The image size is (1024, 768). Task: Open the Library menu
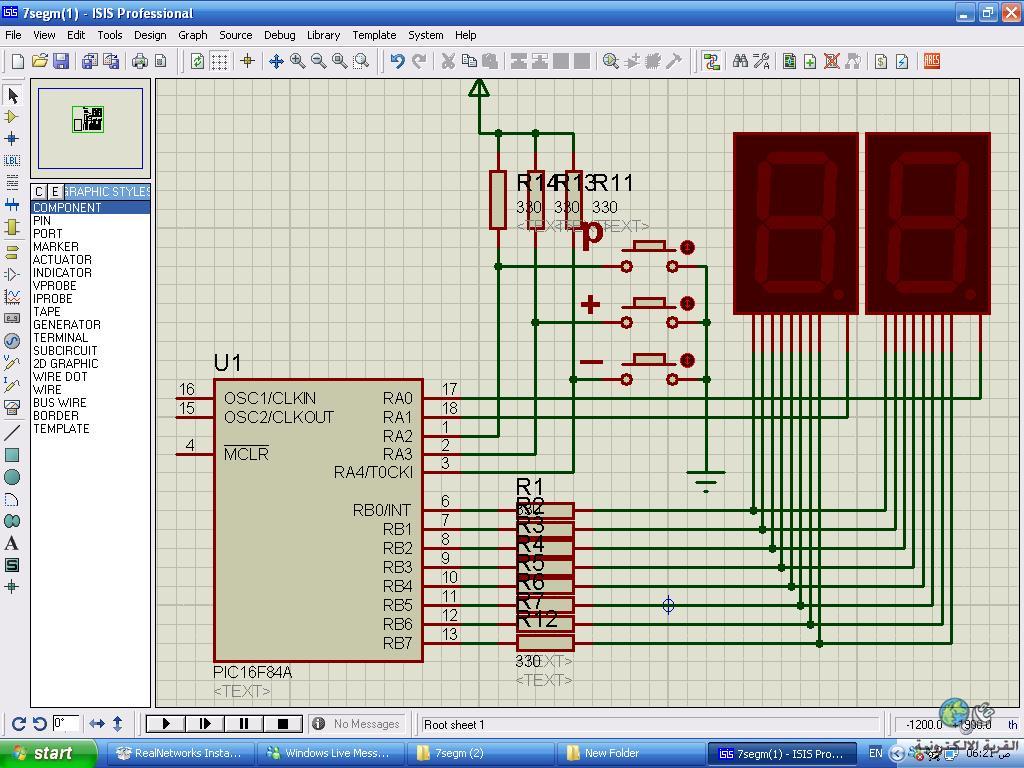click(323, 35)
